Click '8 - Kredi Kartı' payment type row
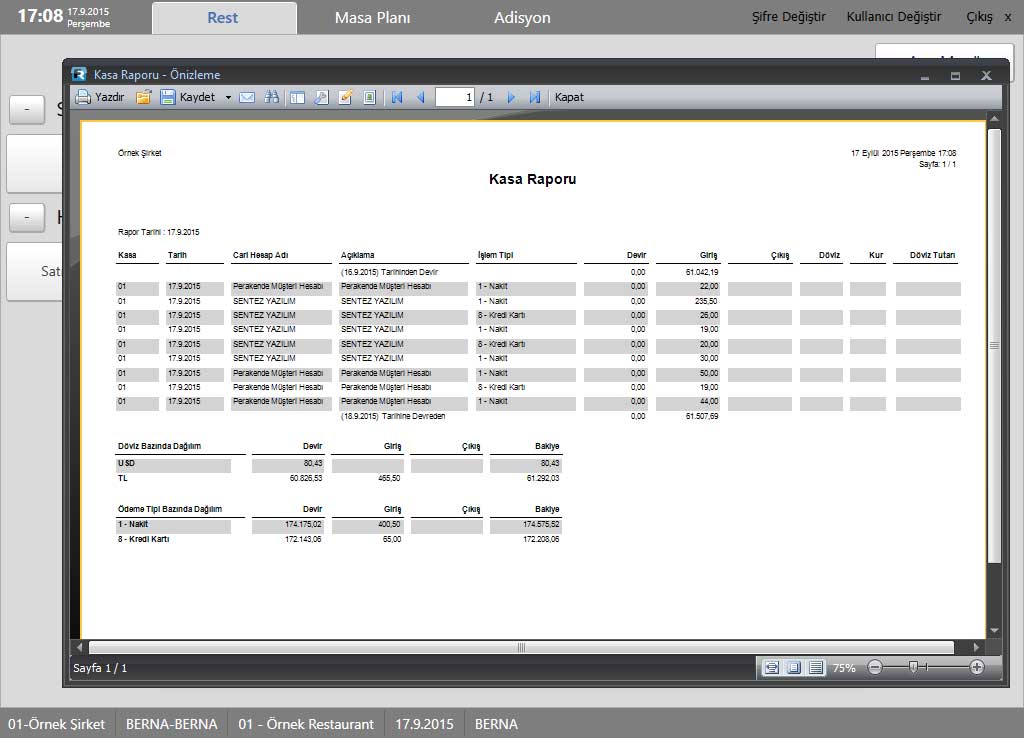This screenshot has height=738, width=1024. pos(338,539)
